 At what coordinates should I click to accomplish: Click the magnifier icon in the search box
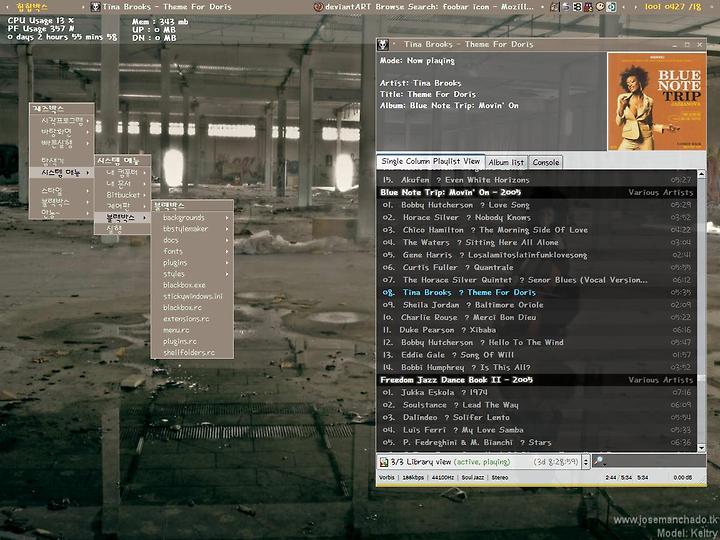(x=598, y=461)
